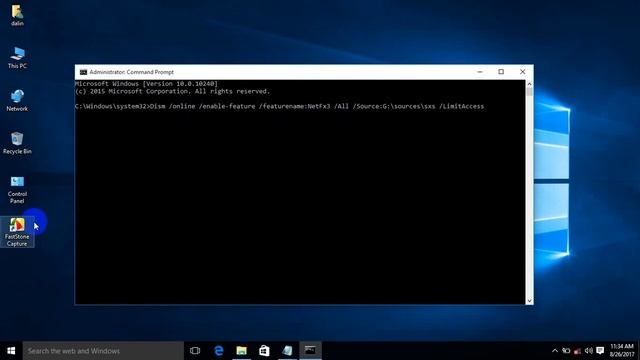Select the Control Panel desktop icon

(17, 189)
